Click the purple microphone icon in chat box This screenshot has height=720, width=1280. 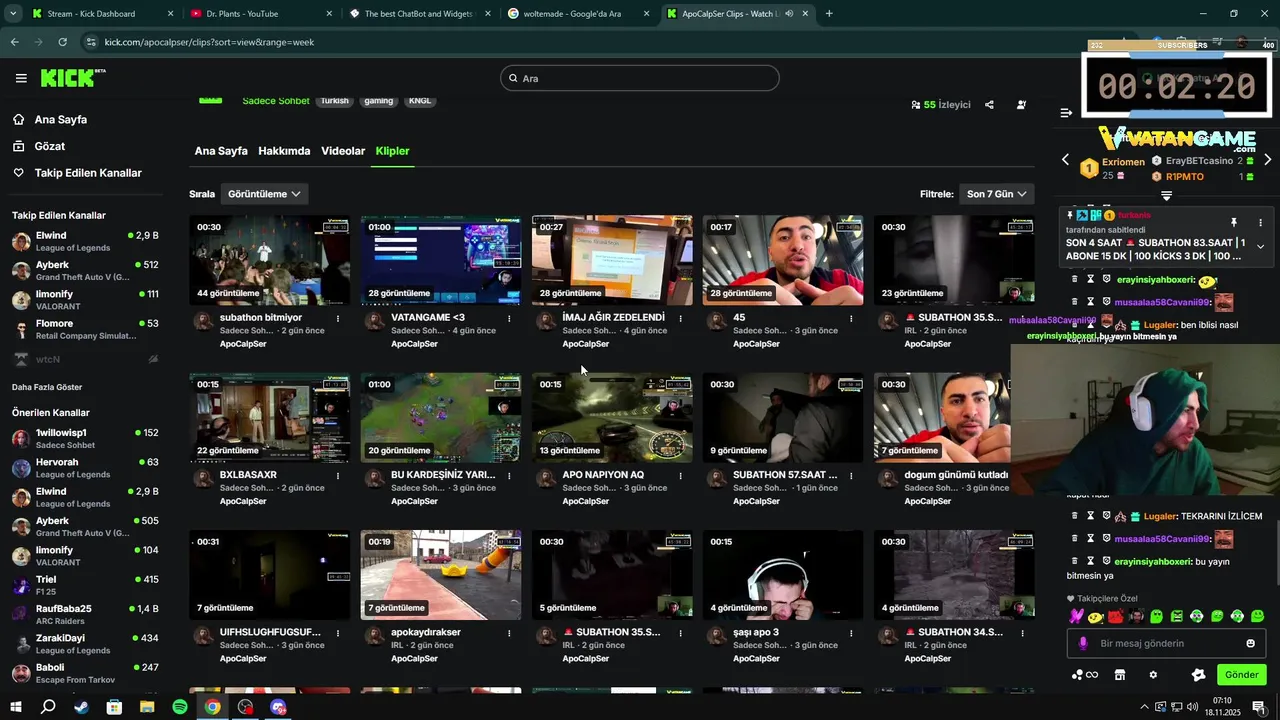1082,643
